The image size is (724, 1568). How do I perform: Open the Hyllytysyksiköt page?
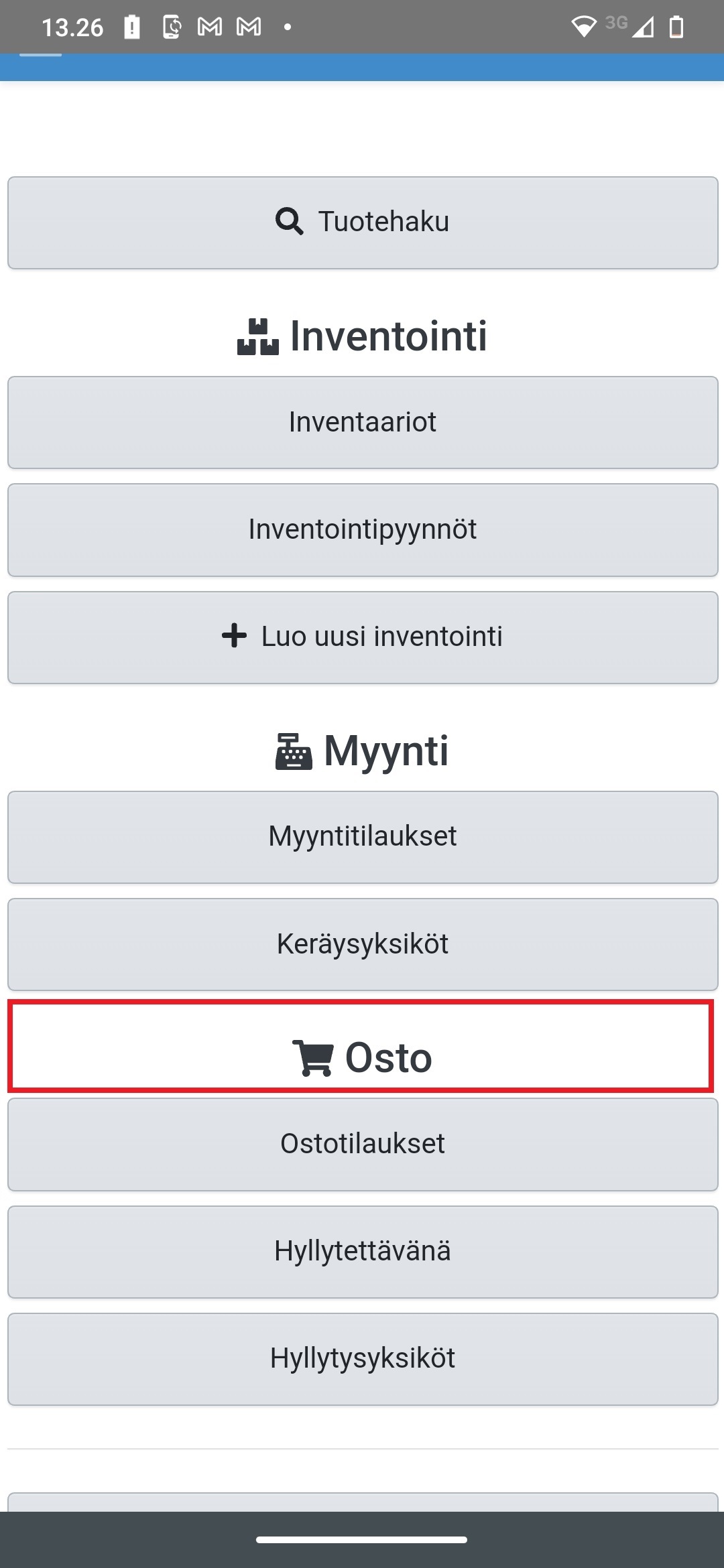pyautogui.click(x=363, y=1359)
